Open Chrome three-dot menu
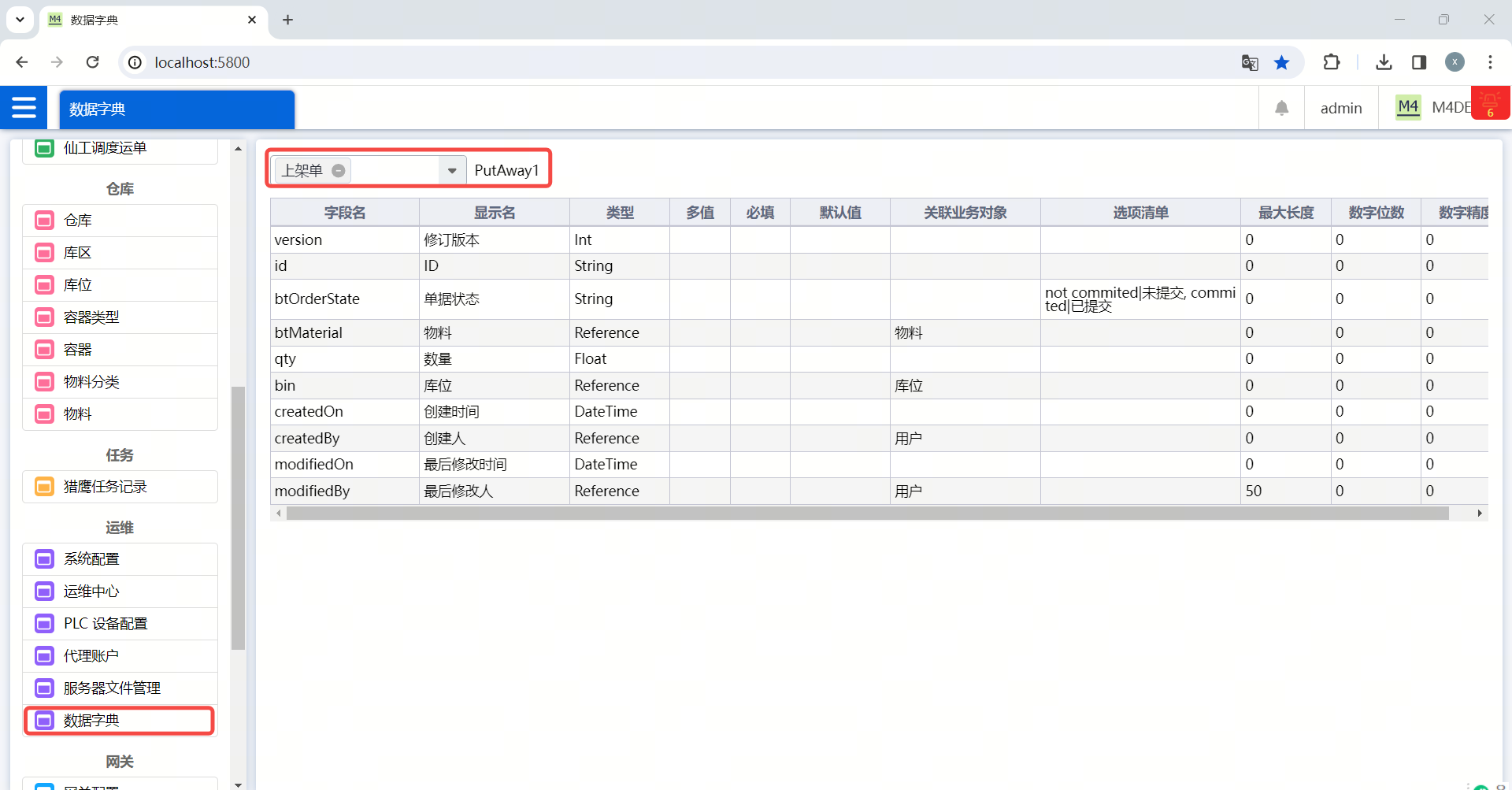This screenshot has height=790, width=1512. [x=1490, y=62]
